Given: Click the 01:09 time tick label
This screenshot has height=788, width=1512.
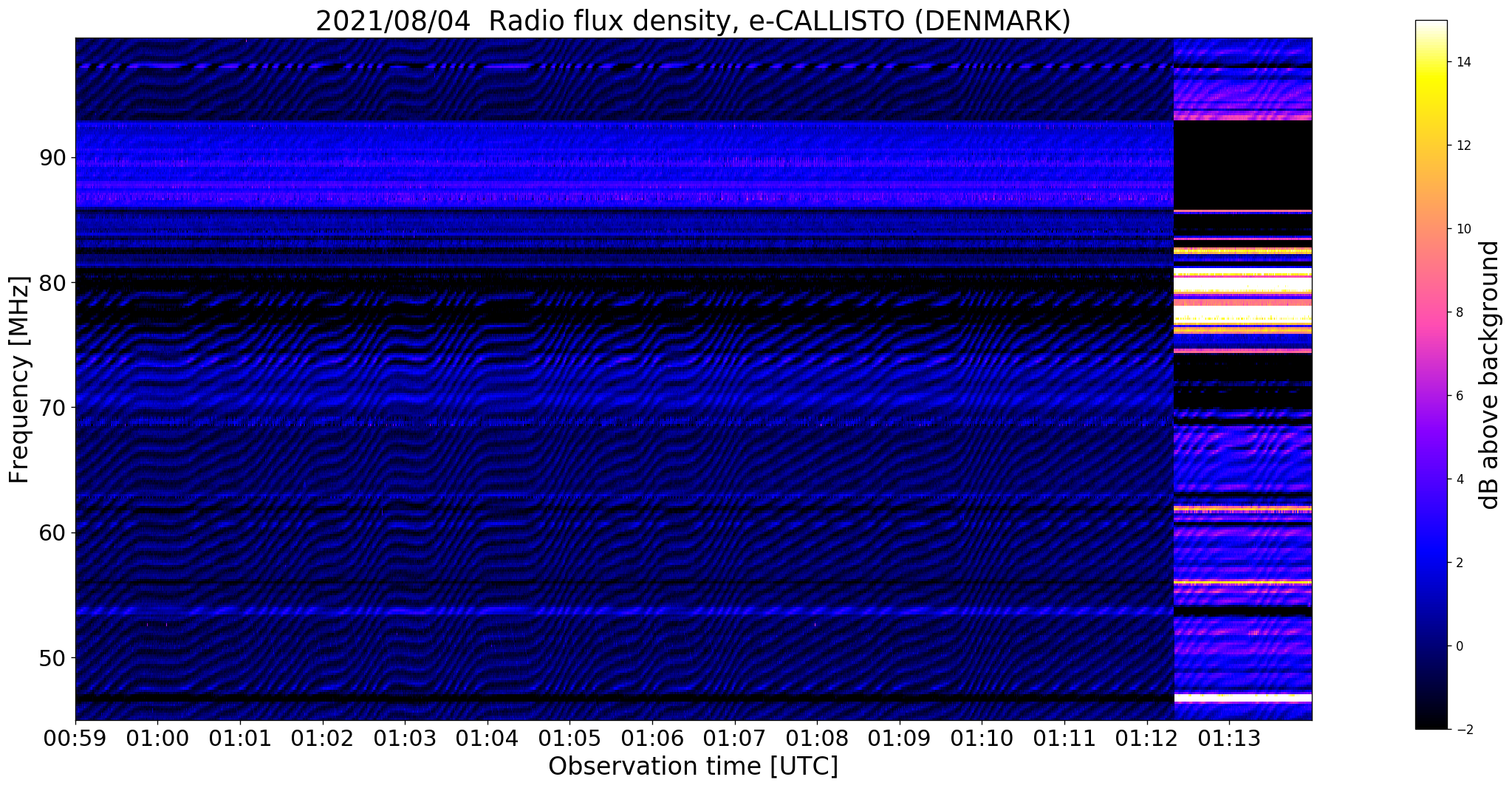Looking at the screenshot, I should click(900, 738).
